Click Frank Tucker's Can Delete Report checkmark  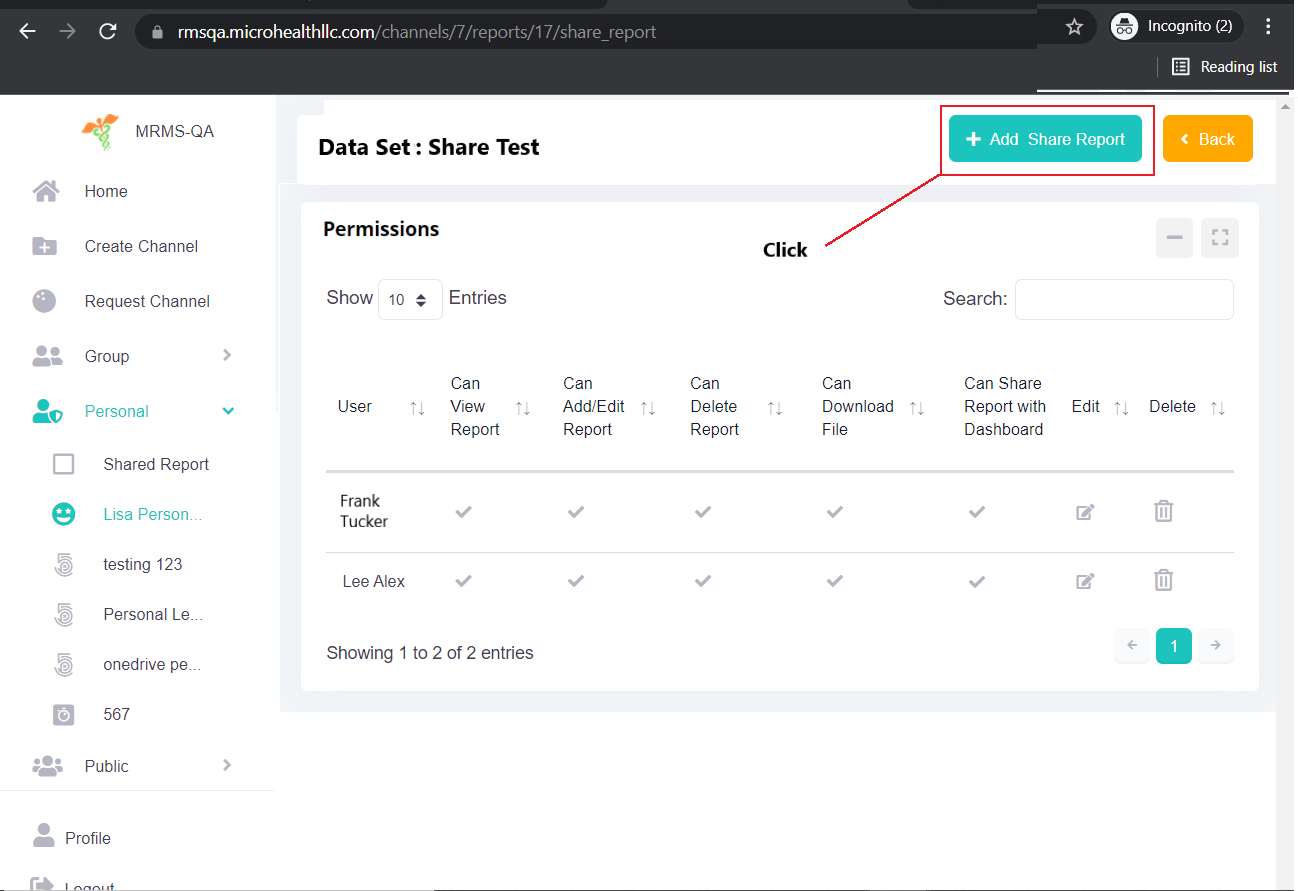(703, 512)
